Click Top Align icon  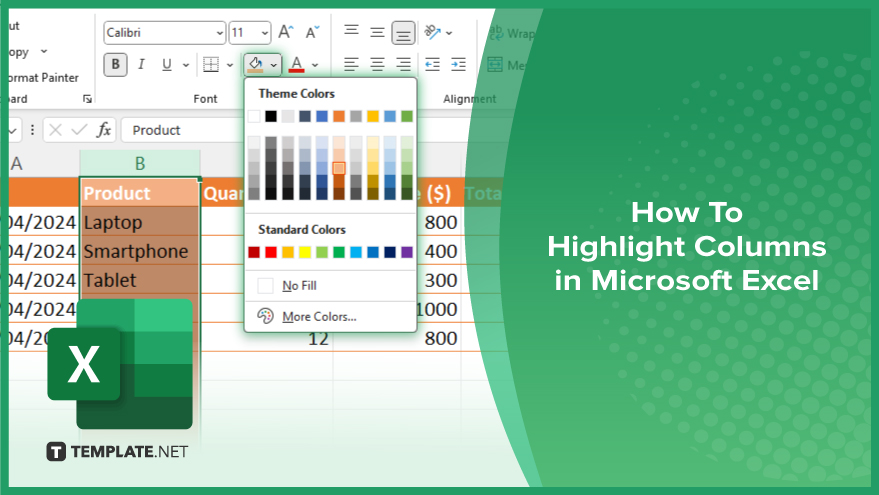[x=351, y=32]
